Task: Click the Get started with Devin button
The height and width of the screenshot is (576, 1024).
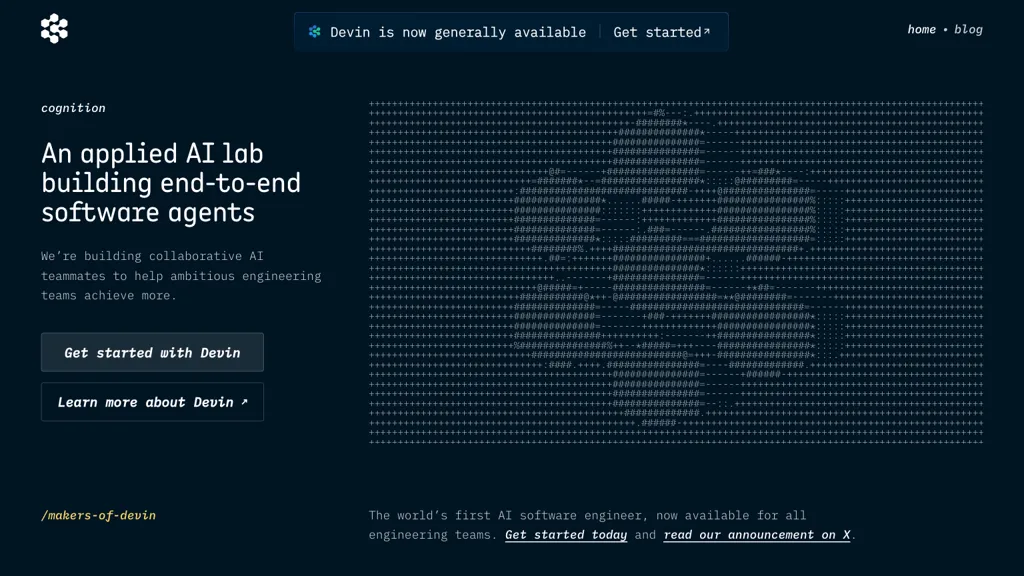Action: (x=152, y=353)
